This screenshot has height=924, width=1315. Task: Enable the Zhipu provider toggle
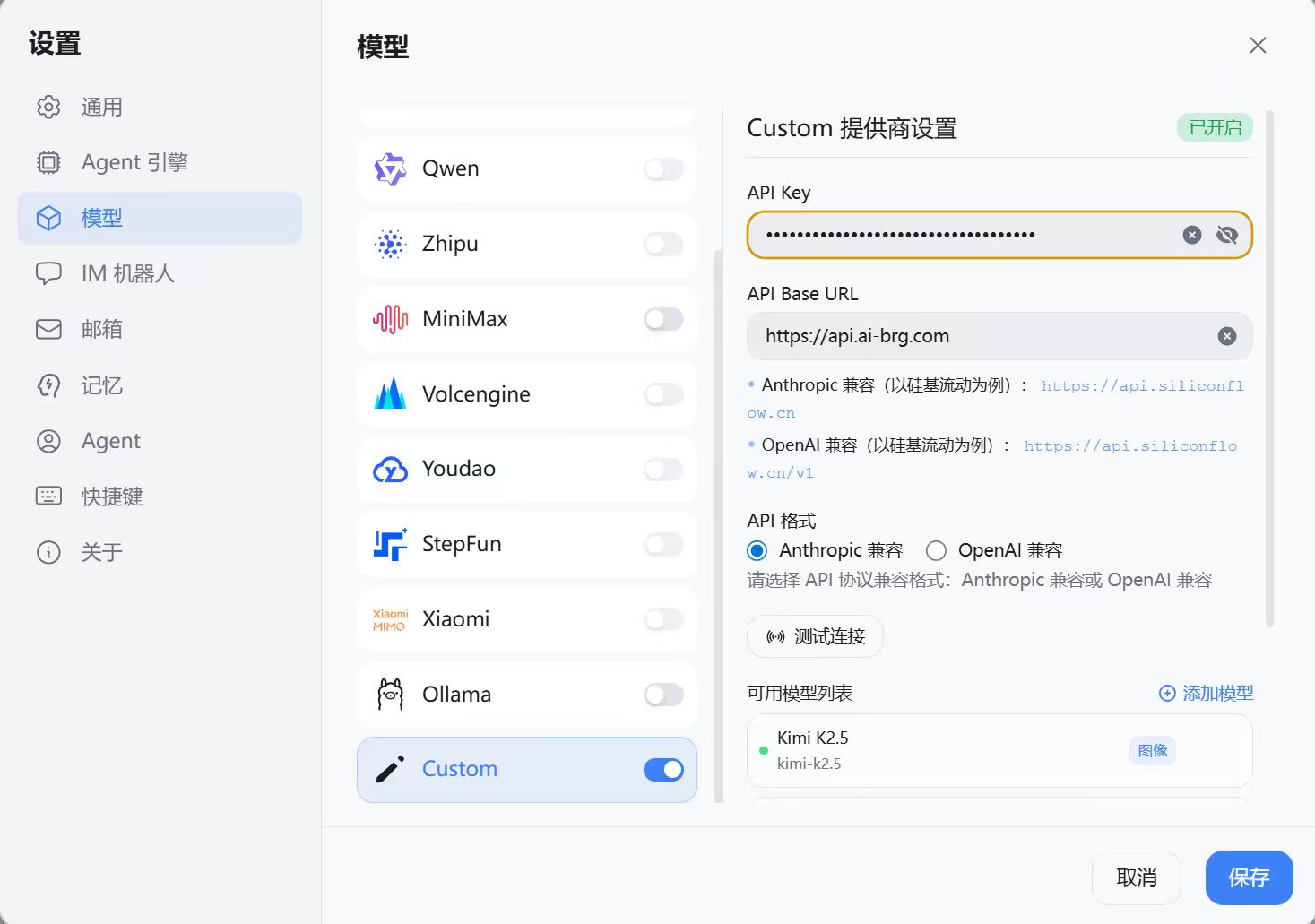click(663, 244)
